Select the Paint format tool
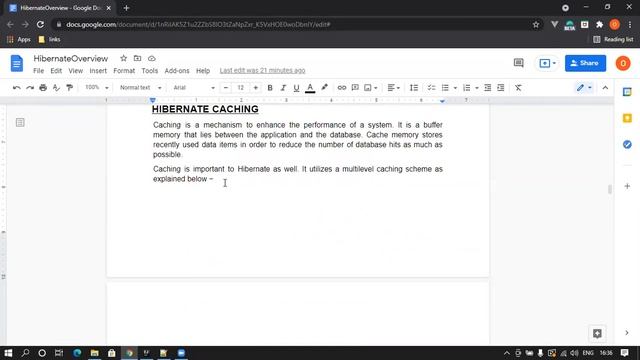The height and width of the screenshot is (360, 640). [69, 88]
